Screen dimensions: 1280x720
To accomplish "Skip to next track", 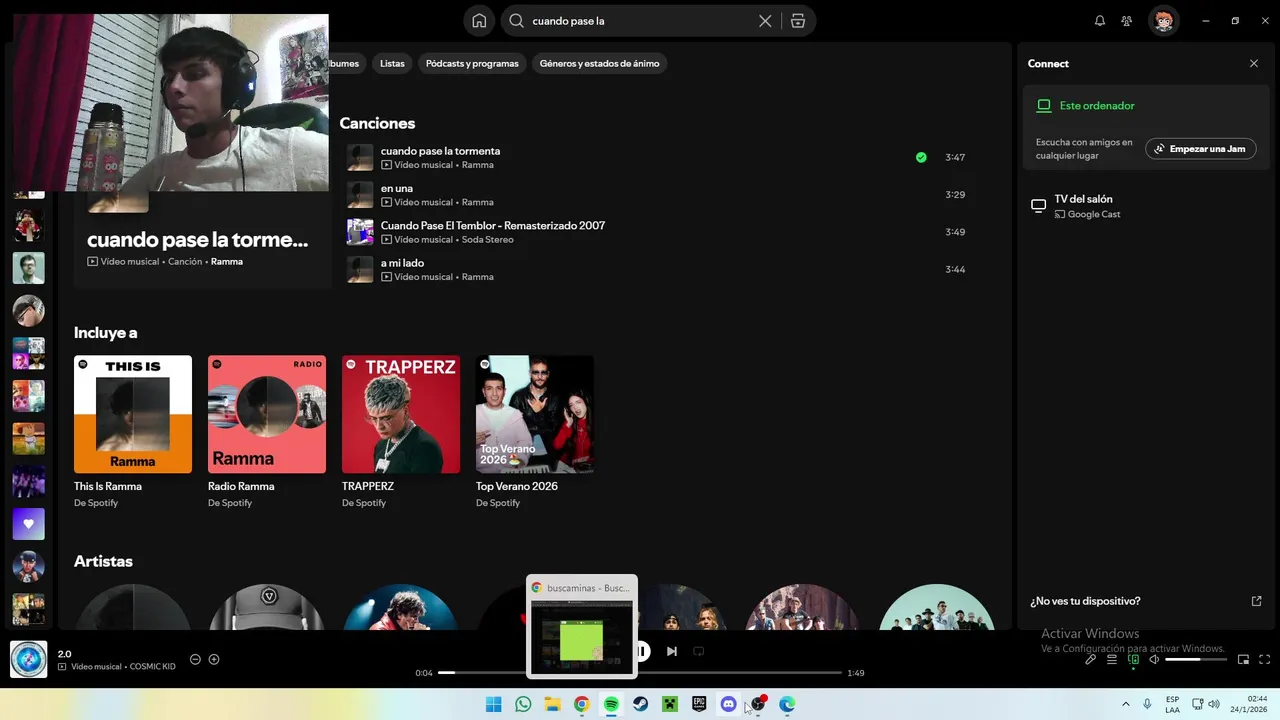I will pyautogui.click(x=672, y=651).
